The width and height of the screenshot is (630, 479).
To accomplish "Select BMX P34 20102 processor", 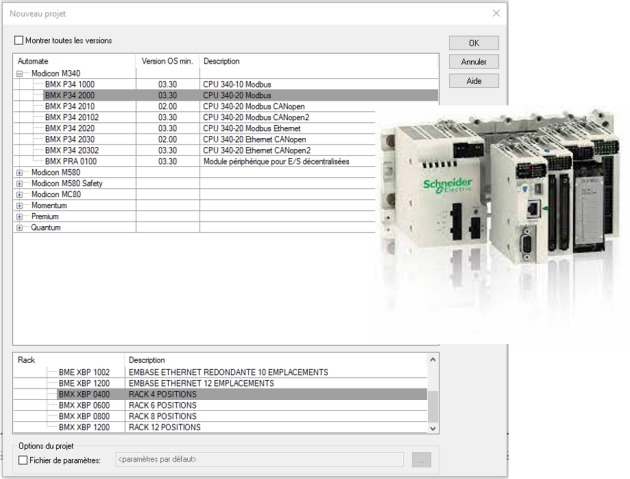I will click(72, 117).
